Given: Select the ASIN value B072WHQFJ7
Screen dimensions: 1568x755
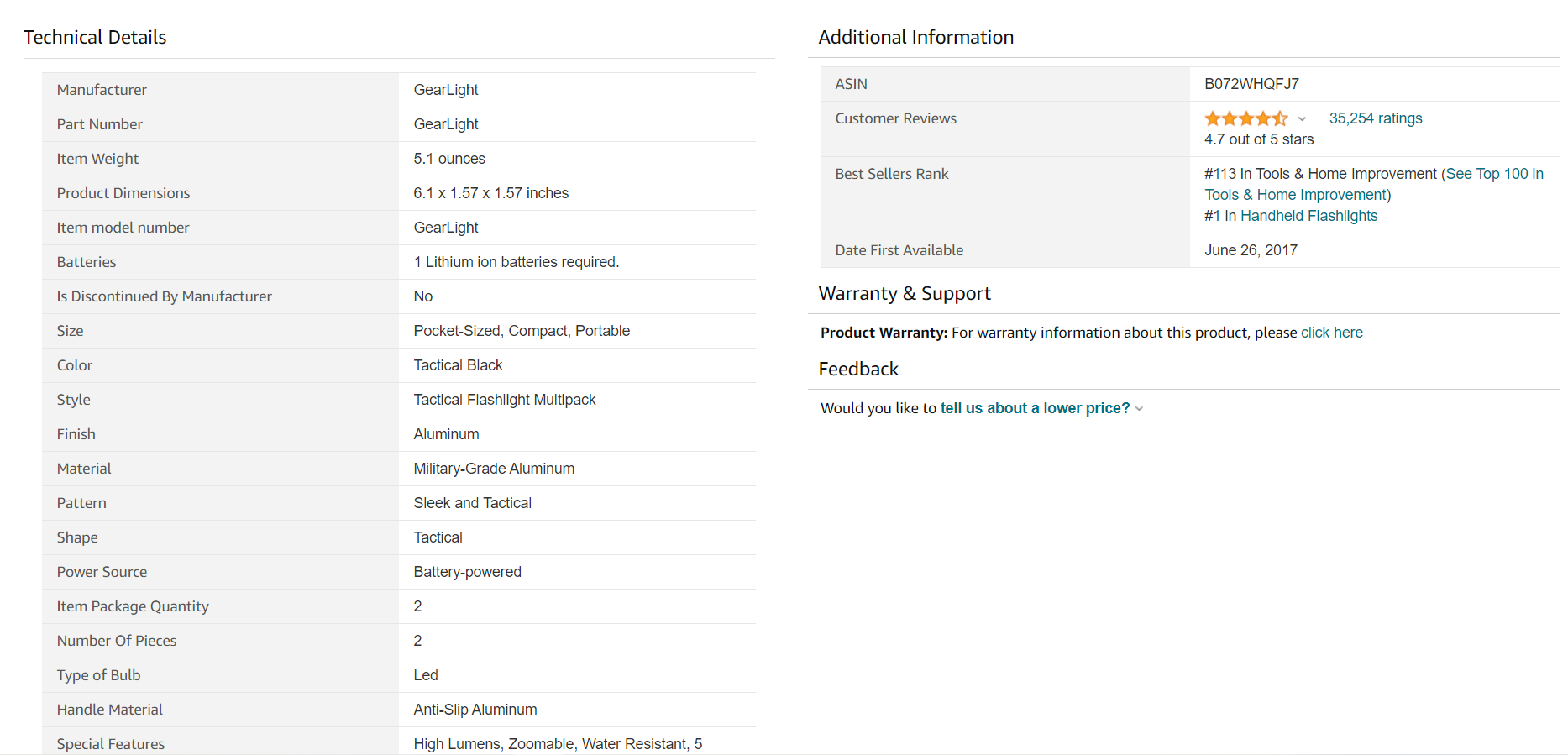Looking at the screenshot, I should tap(1251, 84).
